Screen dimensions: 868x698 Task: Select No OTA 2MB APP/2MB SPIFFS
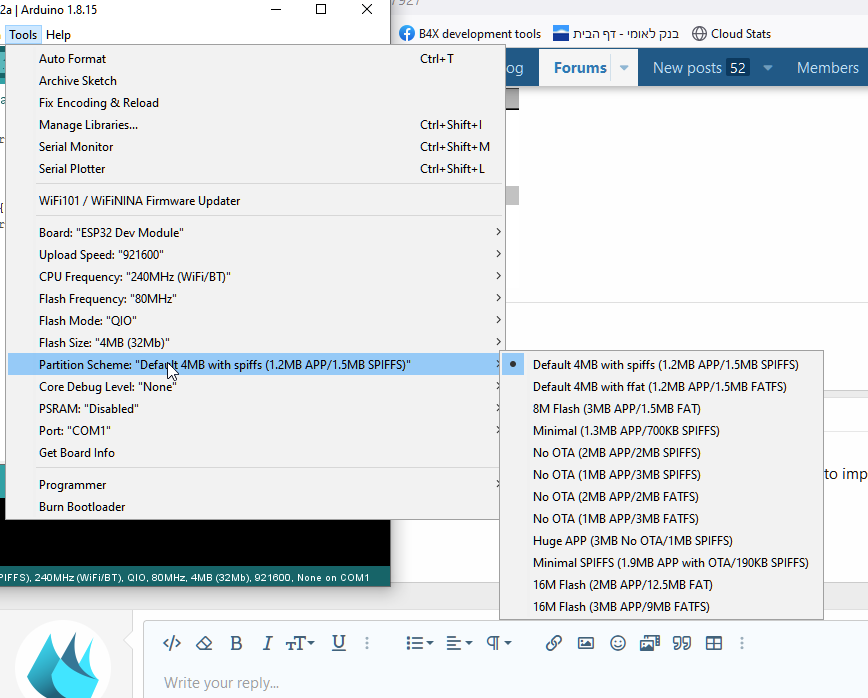tap(662, 453)
